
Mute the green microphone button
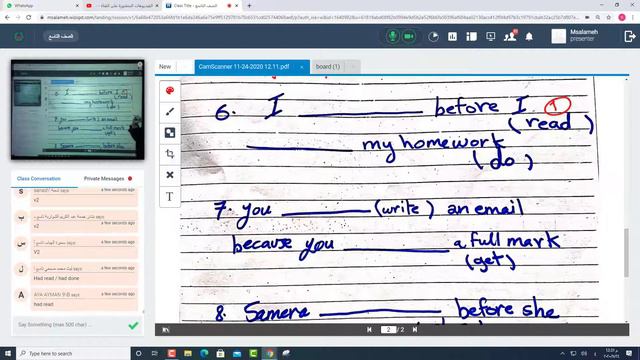click(x=393, y=36)
